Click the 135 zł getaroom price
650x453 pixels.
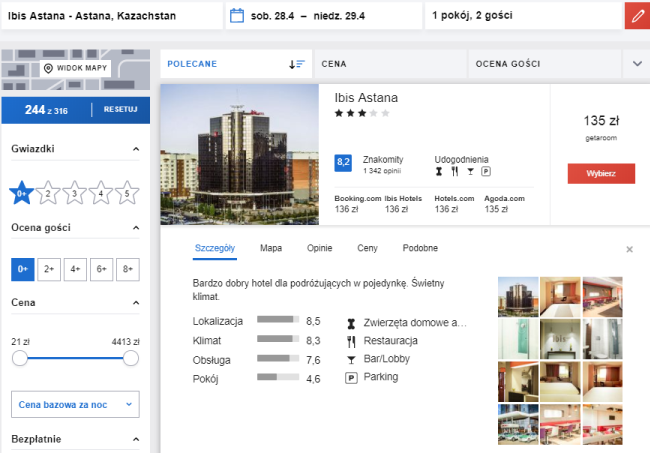point(601,127)
